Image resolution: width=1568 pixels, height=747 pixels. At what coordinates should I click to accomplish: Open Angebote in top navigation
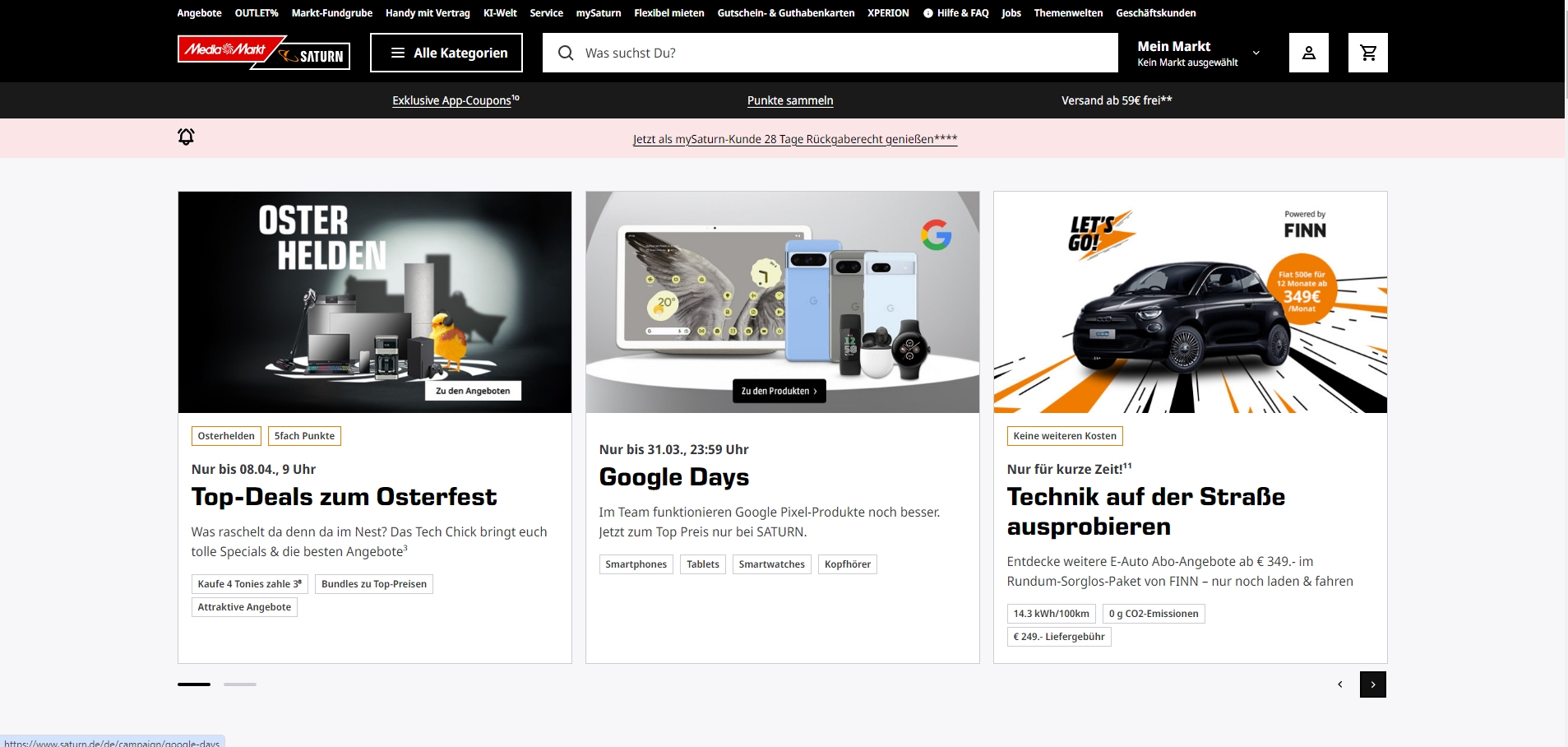(x=200, y=13)
